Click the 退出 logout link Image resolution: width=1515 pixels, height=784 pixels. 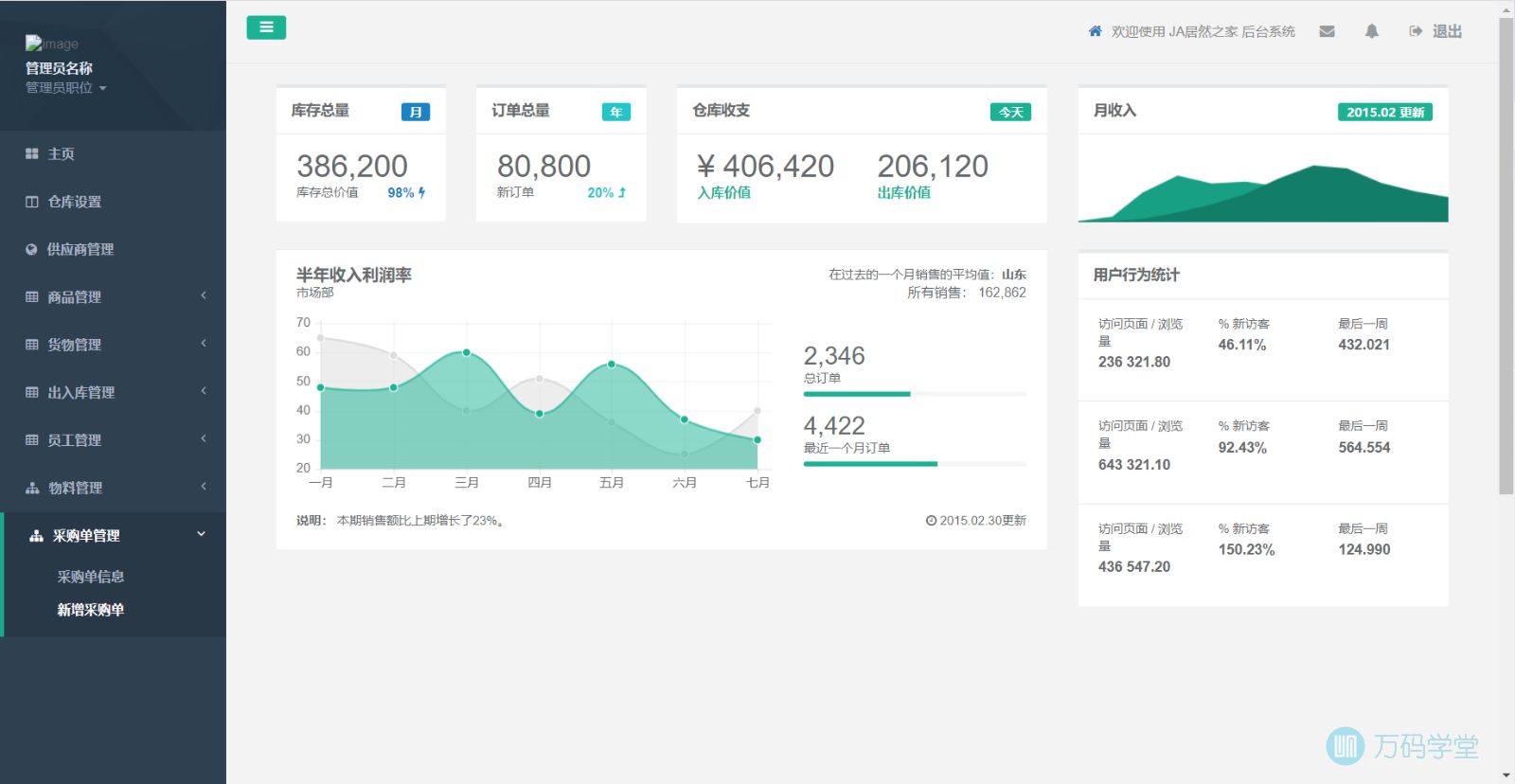[1446, 31]
